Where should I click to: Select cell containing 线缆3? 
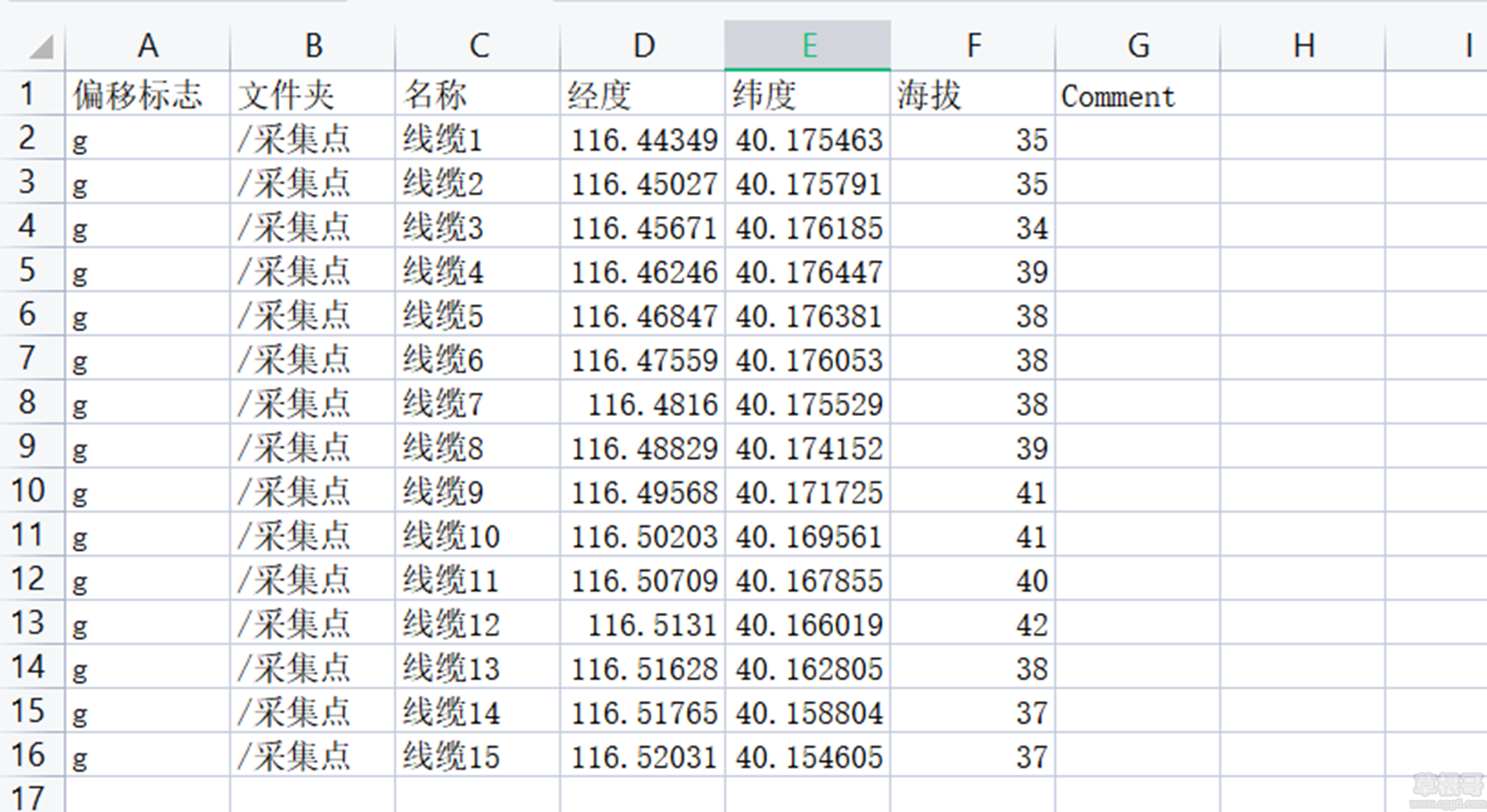coord(478,226)
